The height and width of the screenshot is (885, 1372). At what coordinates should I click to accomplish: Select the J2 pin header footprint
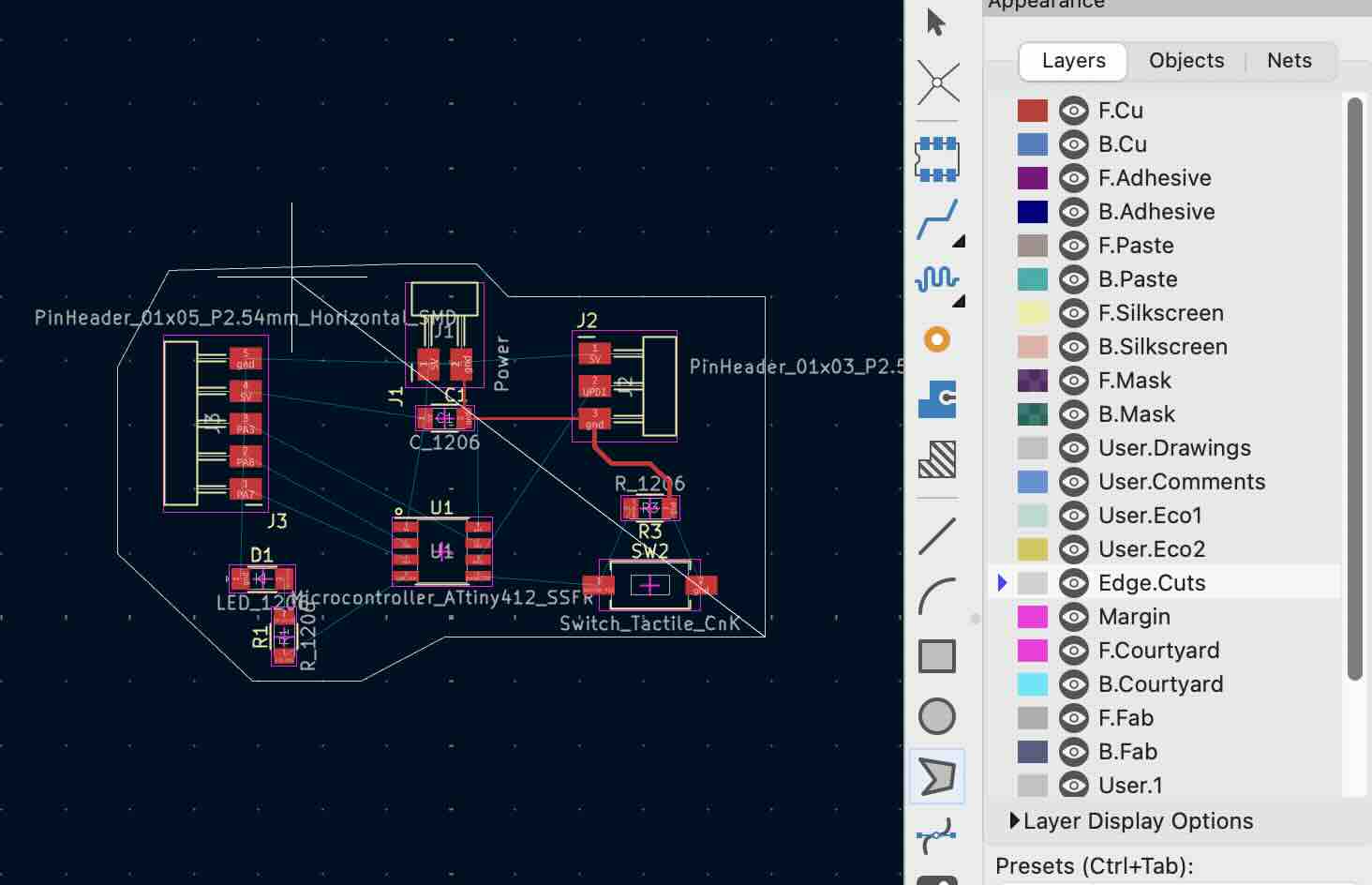coord(624,385)
